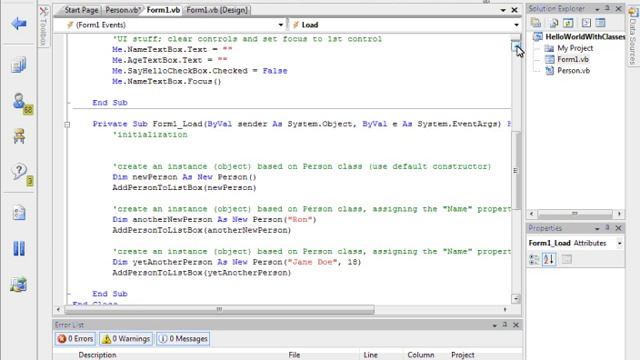The height and width of the screenshot is (360, 640).
Task: Open the stacked documents icon in left sidebar
Action: [x=19, y=65]
